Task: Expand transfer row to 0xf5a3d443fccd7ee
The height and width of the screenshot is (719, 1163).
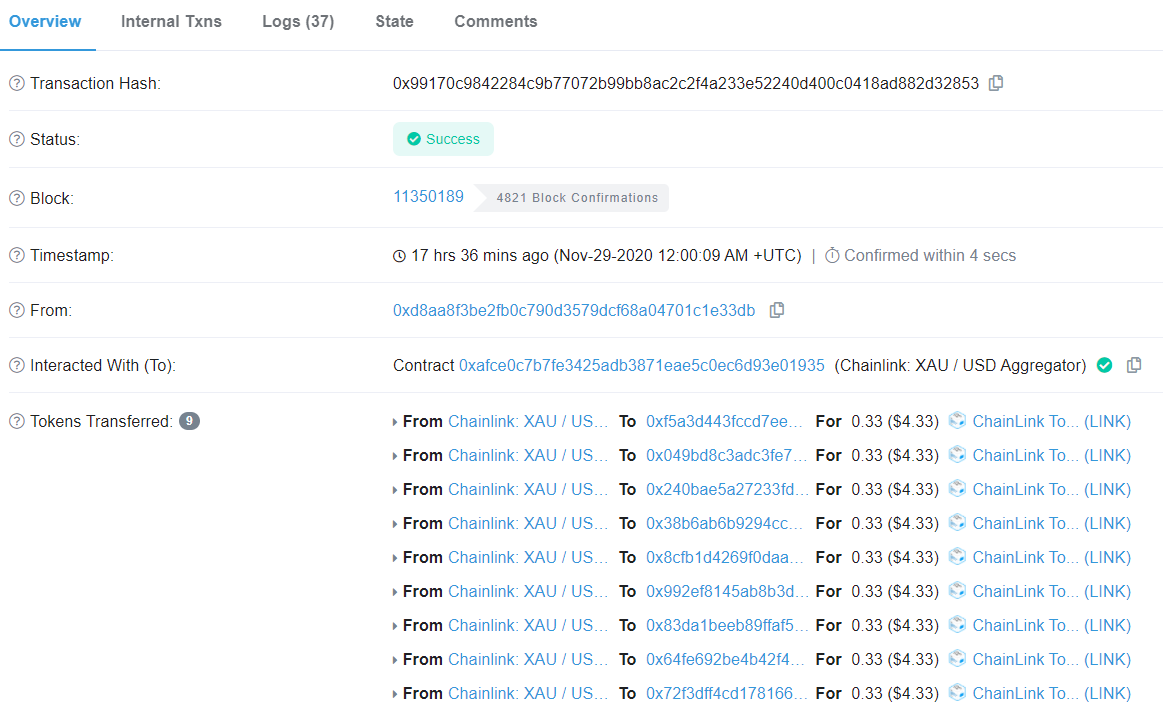Action: (x=395, y=422)
